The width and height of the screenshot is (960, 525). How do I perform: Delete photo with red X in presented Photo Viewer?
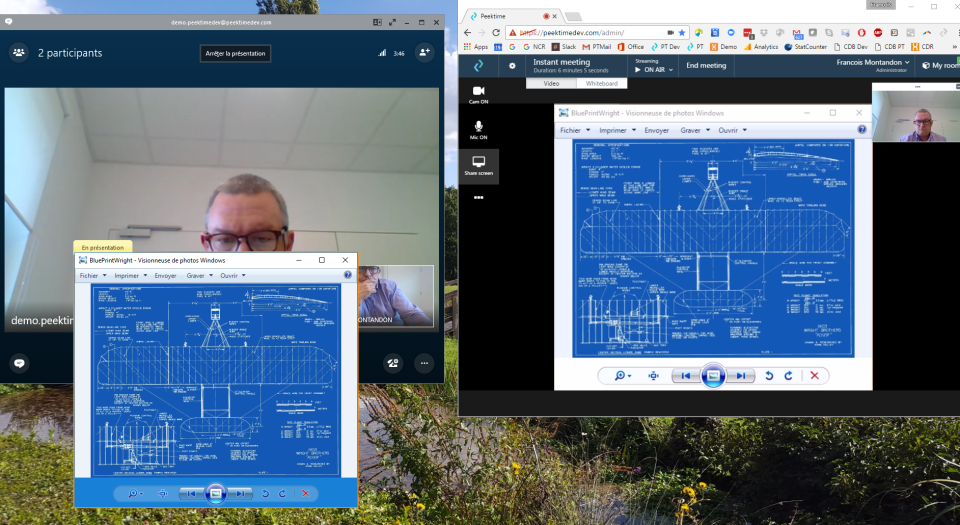tap(306, 494)
